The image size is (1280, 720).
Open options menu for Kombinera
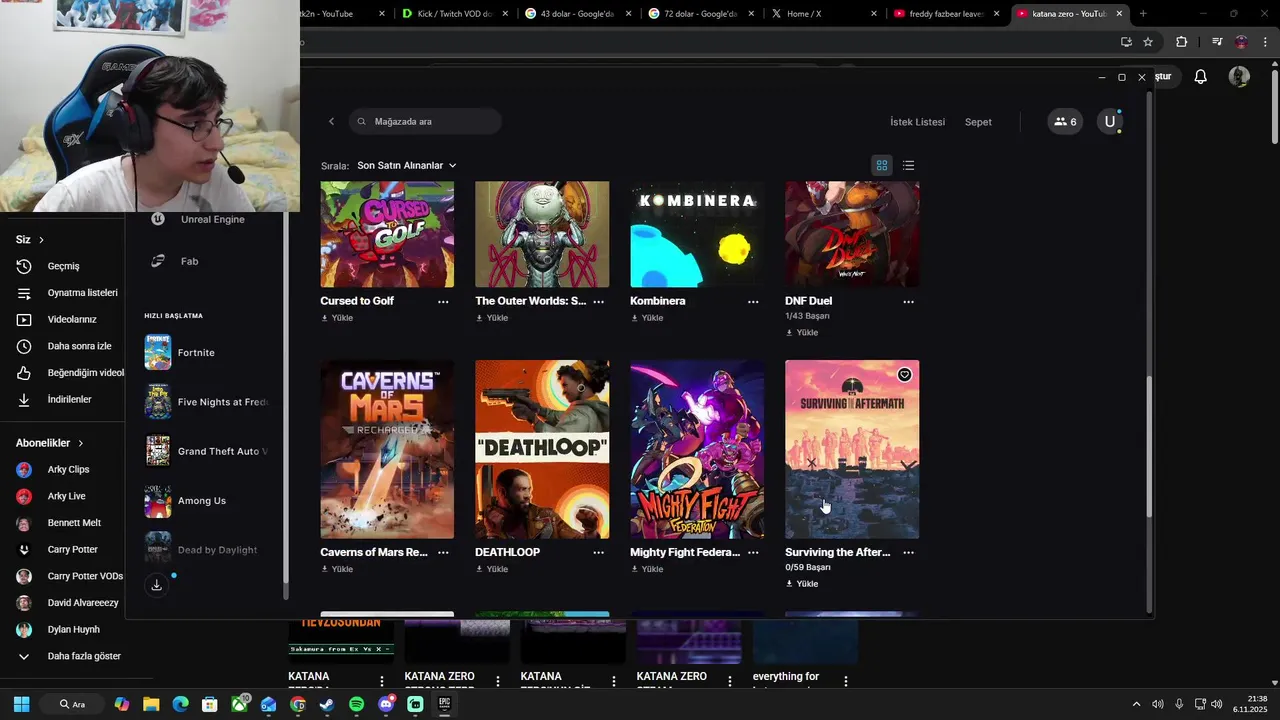[753, 301]
